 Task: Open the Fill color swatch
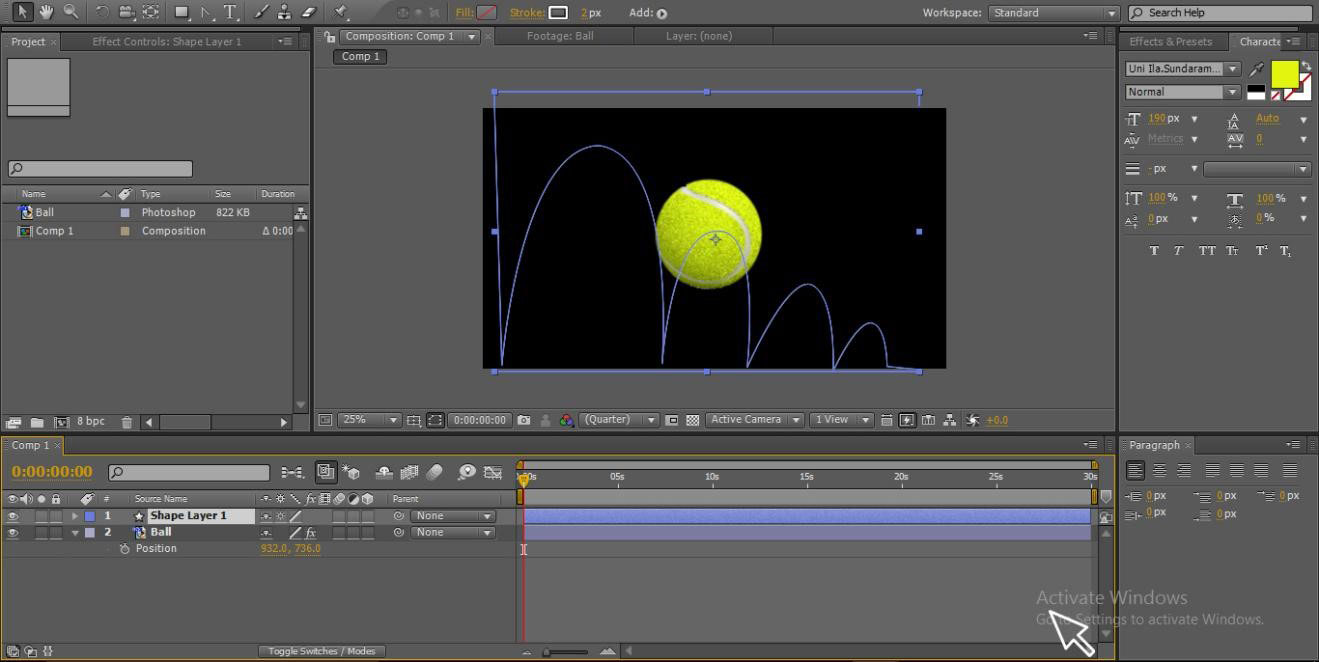(x=487, y=12)
